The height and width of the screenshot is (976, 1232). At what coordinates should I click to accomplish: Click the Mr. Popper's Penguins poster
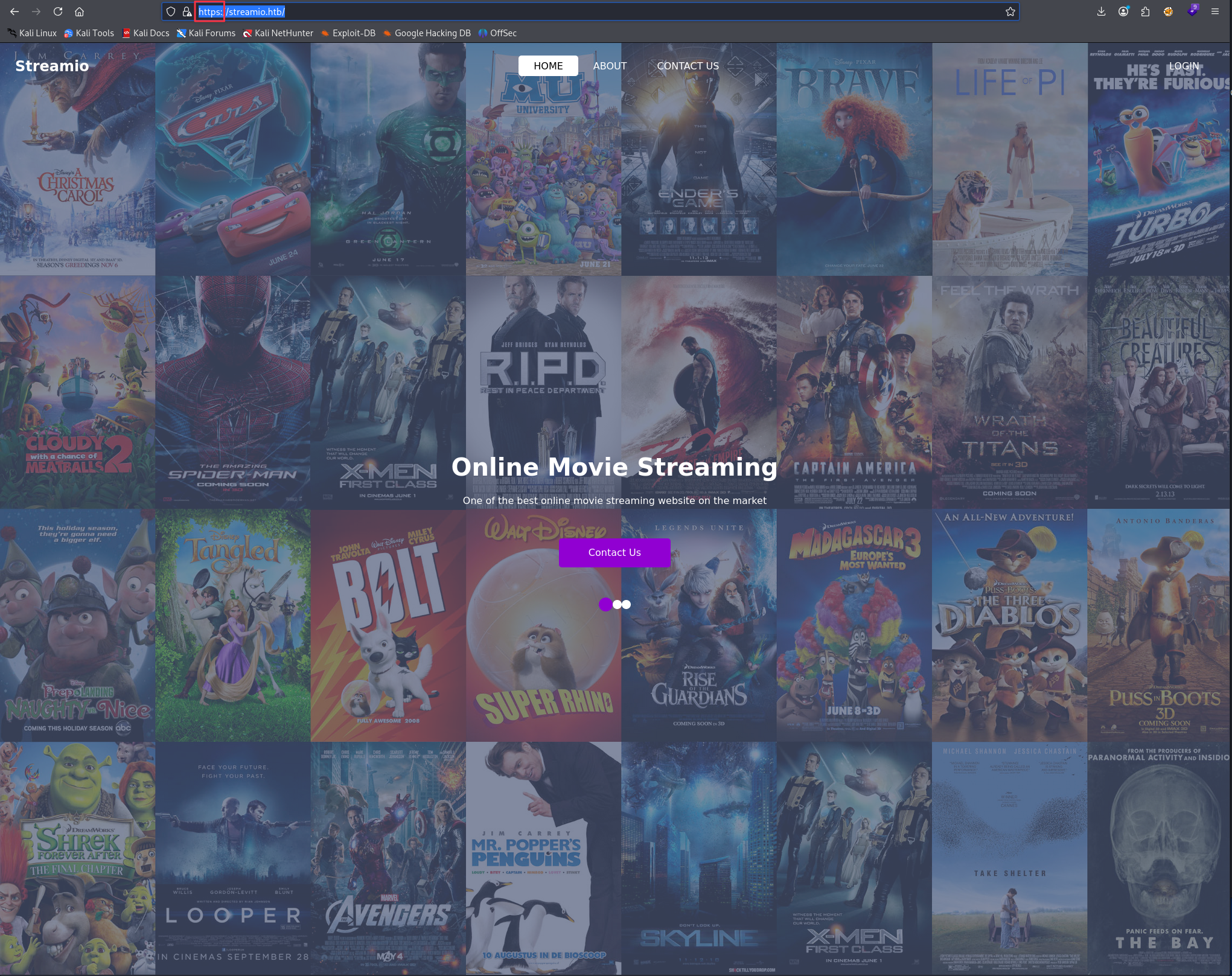click(x=543, y=858)
